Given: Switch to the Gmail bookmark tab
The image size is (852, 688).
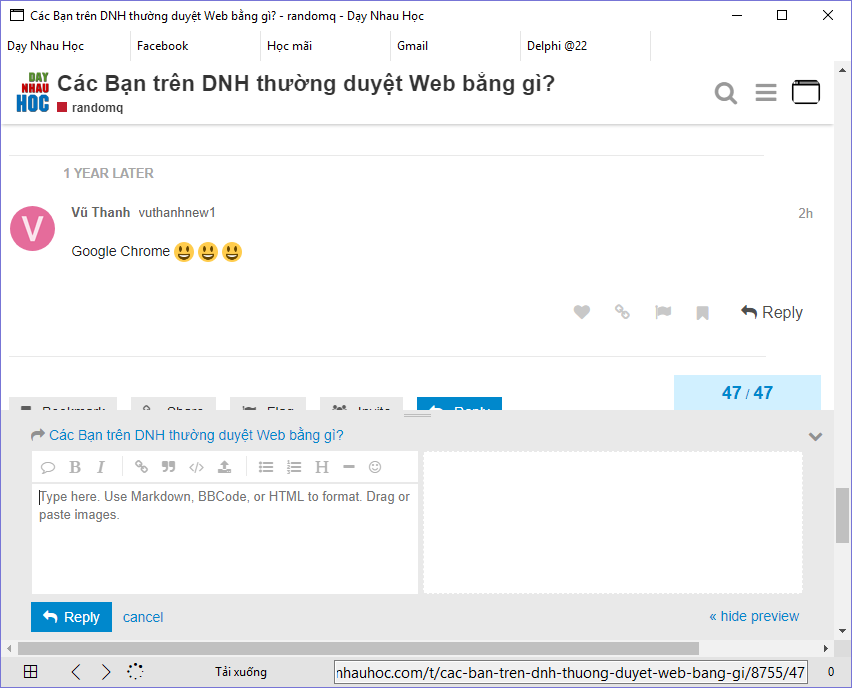Looking at the screenshot, I should point(413,46).
